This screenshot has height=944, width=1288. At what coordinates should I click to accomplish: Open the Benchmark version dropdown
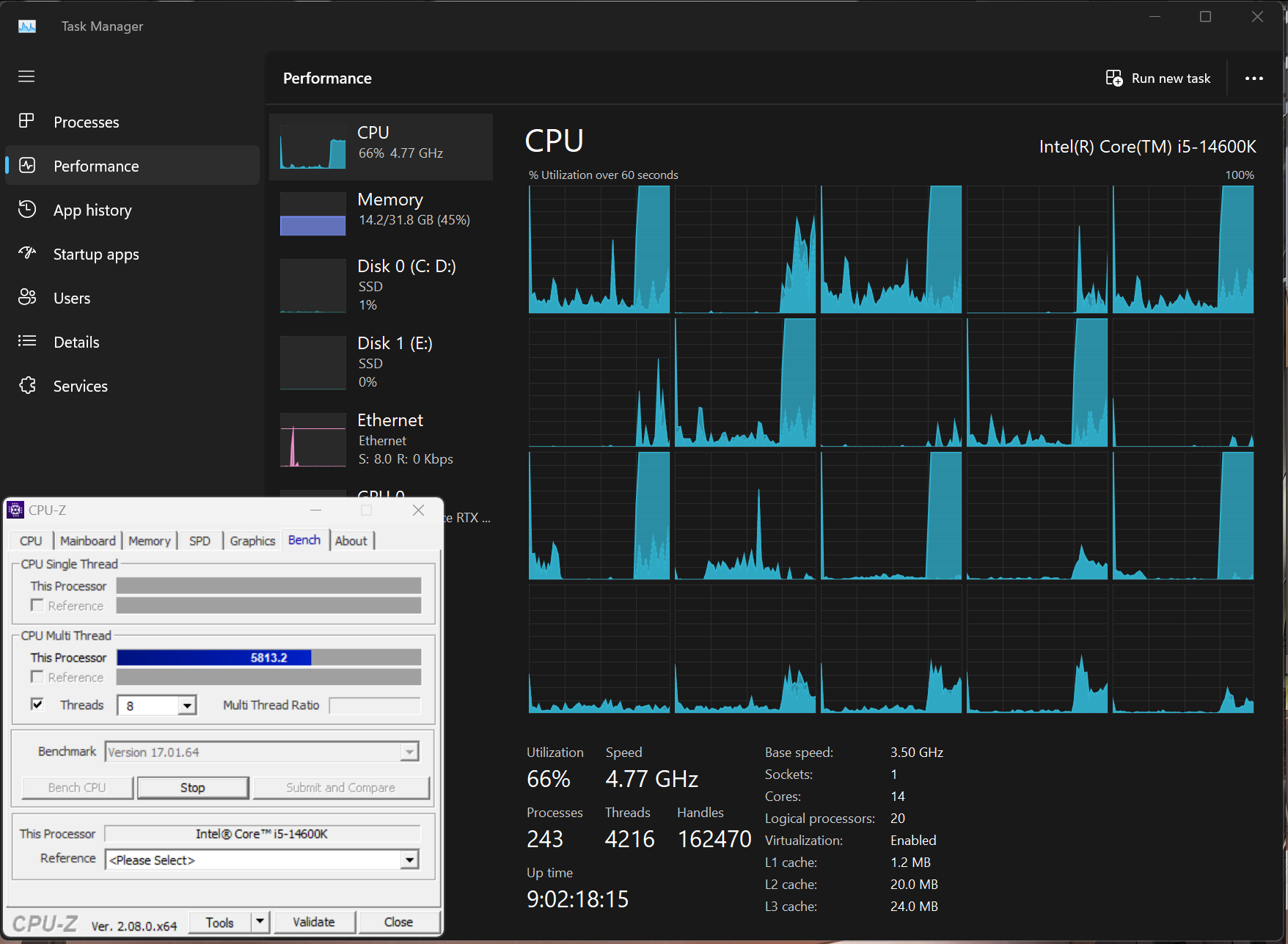[x=409, y=752]
